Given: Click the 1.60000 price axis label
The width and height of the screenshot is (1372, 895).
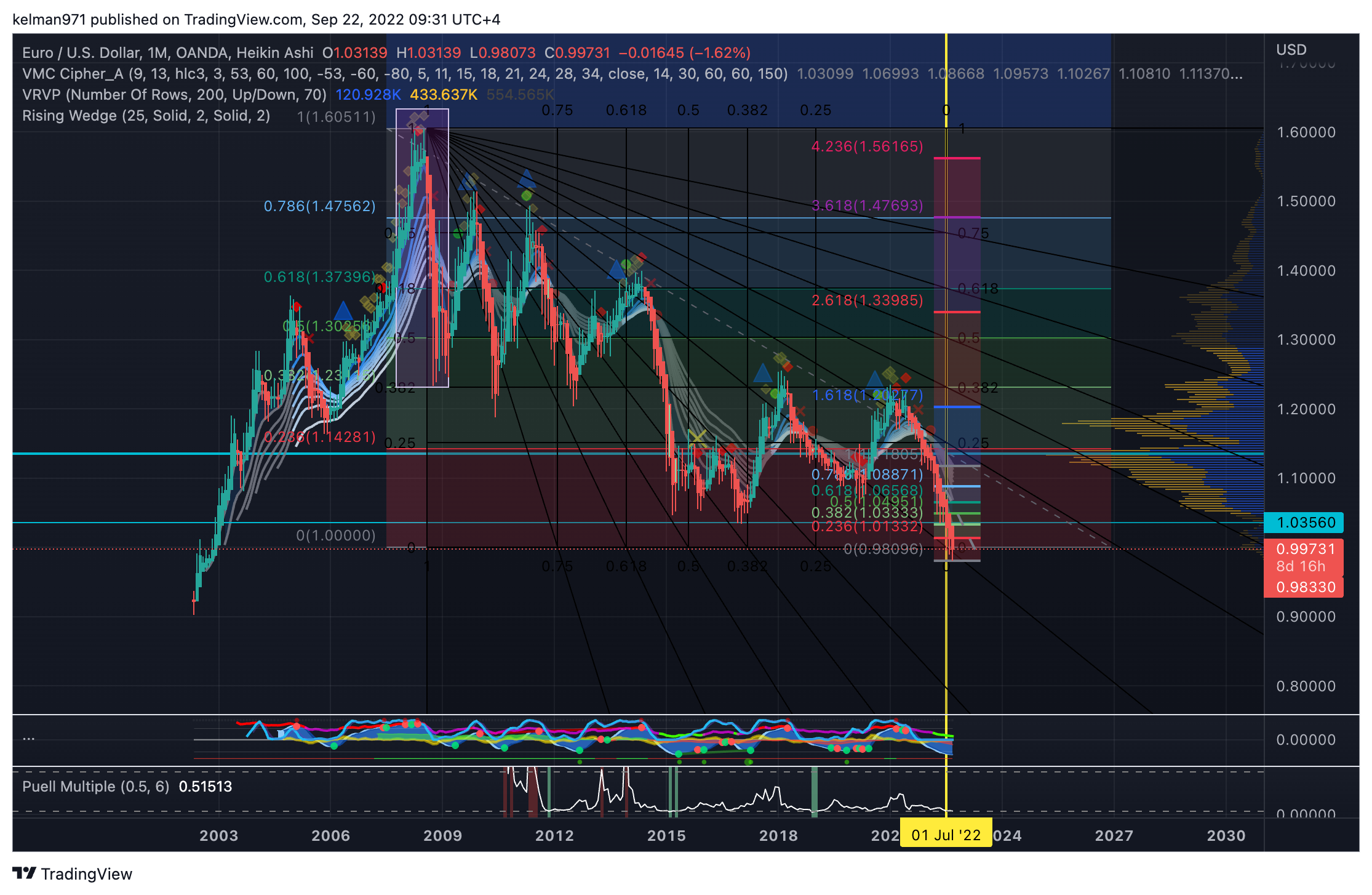Looking at the screenshot, I should click(1306, 132).
